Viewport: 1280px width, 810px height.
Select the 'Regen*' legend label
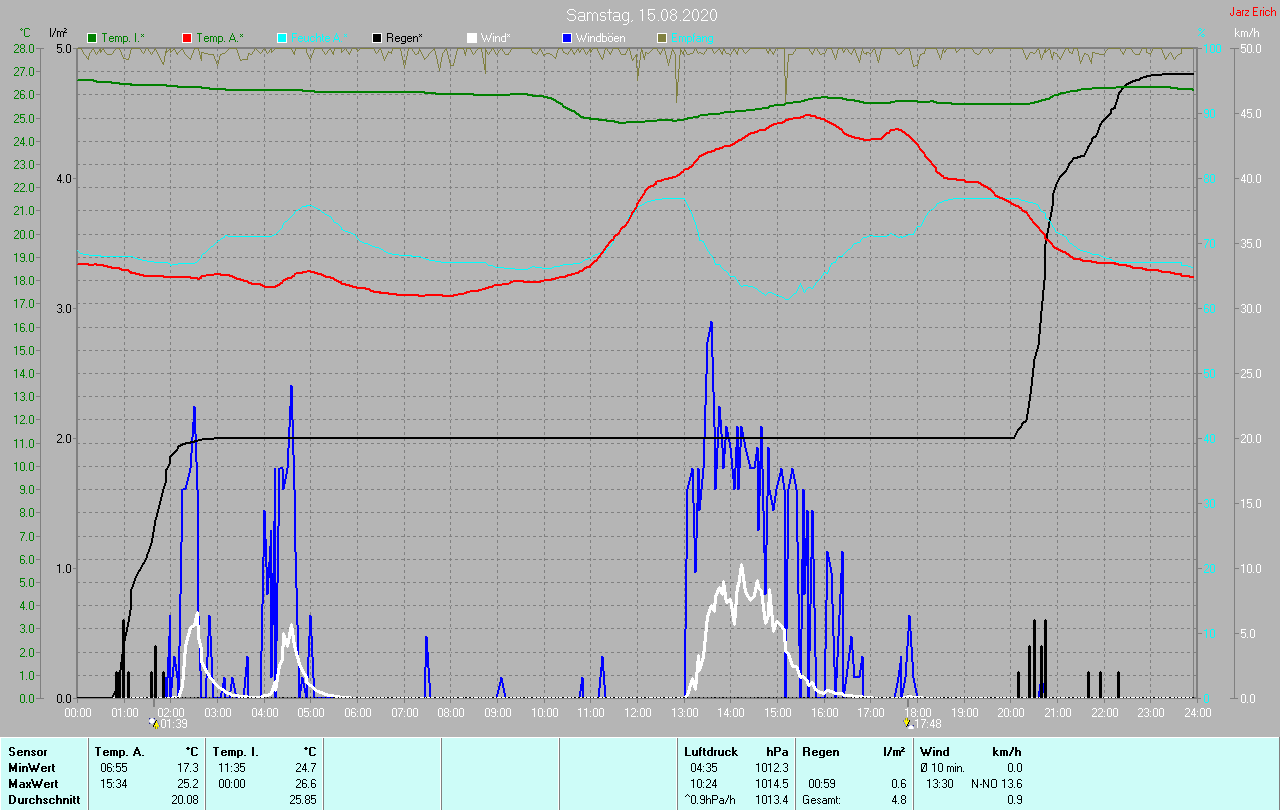click(404, 38)
